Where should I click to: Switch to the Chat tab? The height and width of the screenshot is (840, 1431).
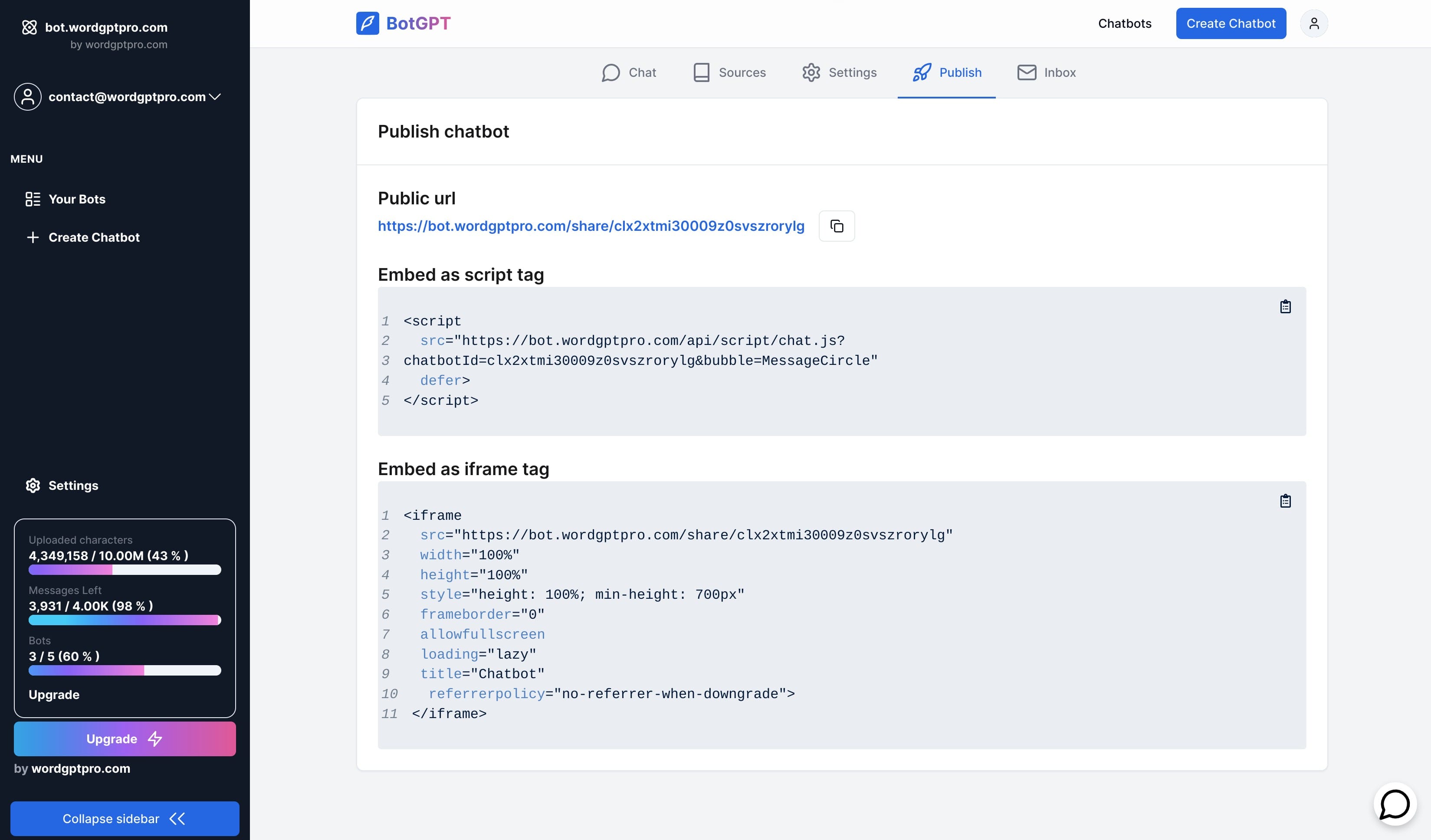629,72
